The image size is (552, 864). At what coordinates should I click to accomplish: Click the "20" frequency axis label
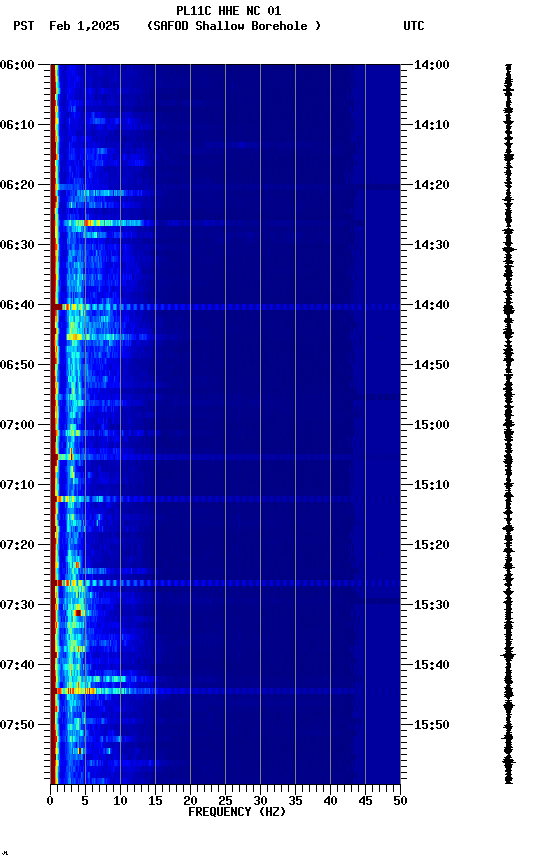tap(190, 801)
